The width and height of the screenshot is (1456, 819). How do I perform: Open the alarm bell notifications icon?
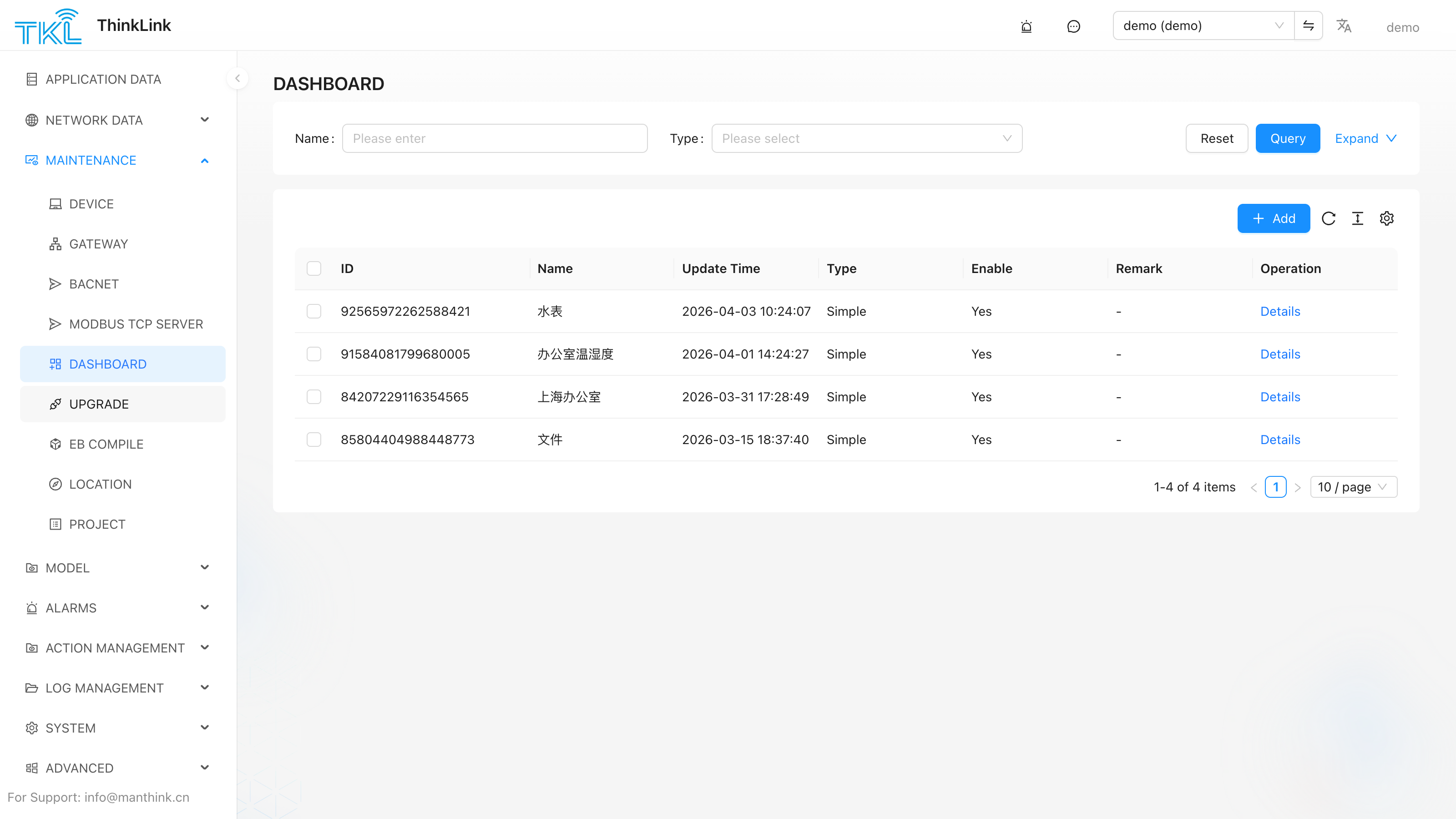click(1026, 26)
